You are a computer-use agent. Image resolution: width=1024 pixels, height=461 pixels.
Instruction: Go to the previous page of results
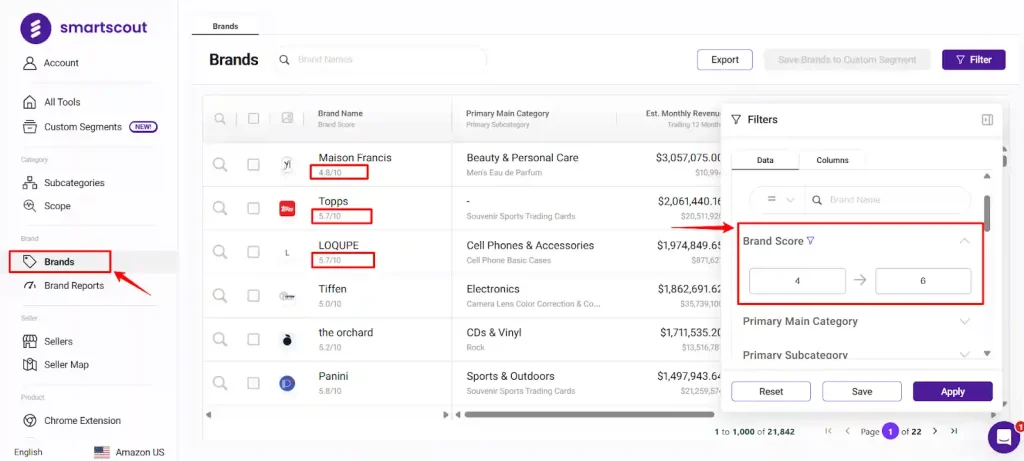coord(848,431)
